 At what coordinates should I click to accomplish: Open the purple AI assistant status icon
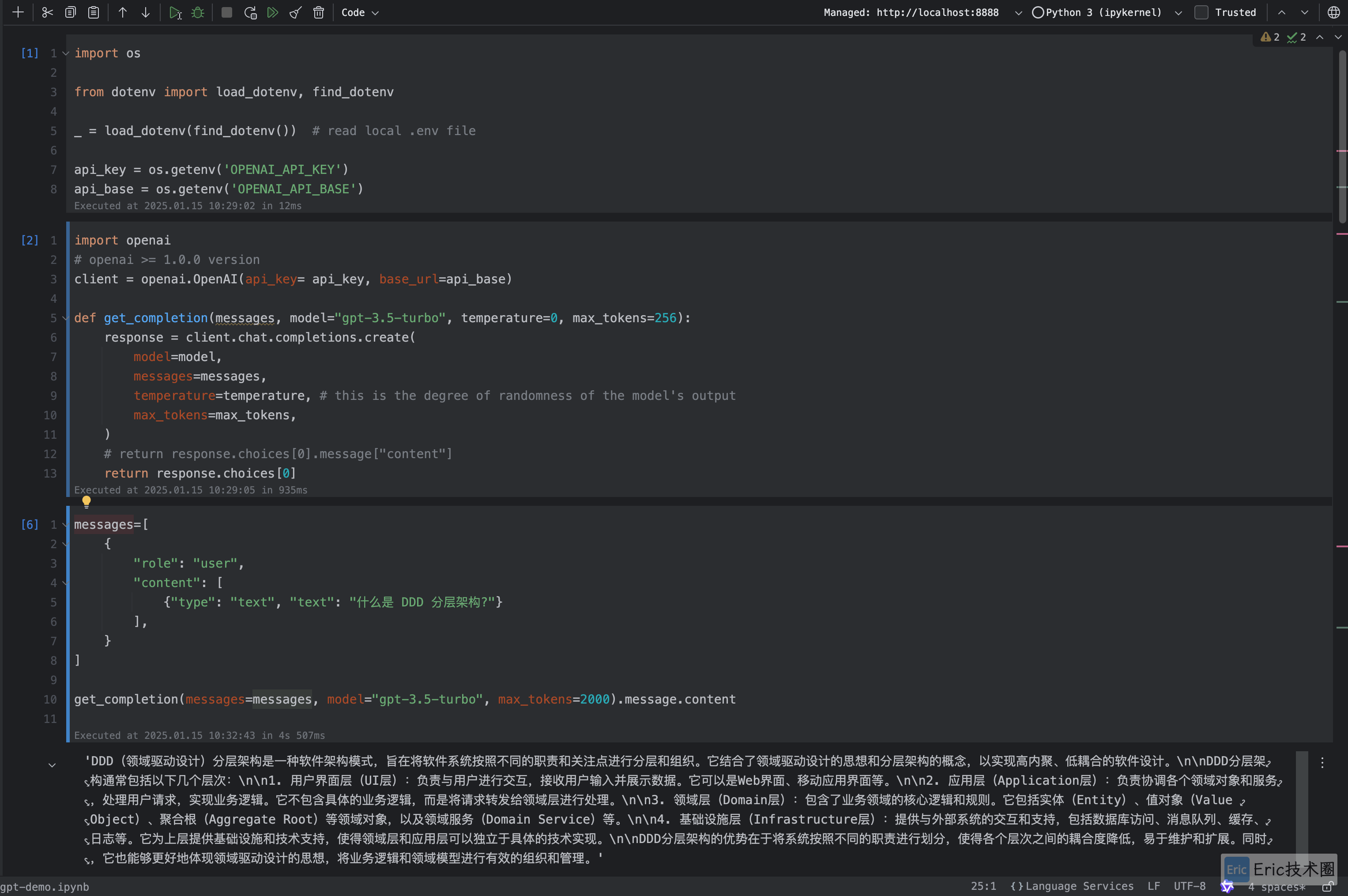click(x=1227, y=886)
